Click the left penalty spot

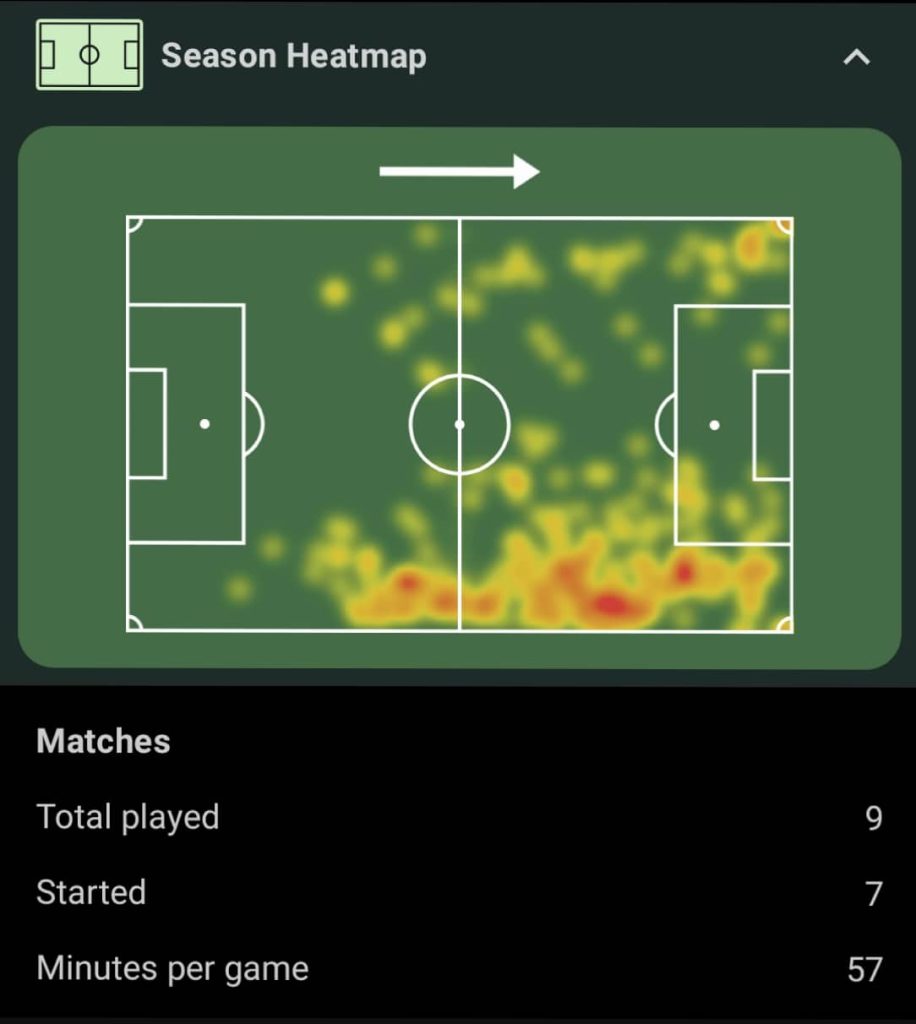pyautogui.click(x=204, y=424)
